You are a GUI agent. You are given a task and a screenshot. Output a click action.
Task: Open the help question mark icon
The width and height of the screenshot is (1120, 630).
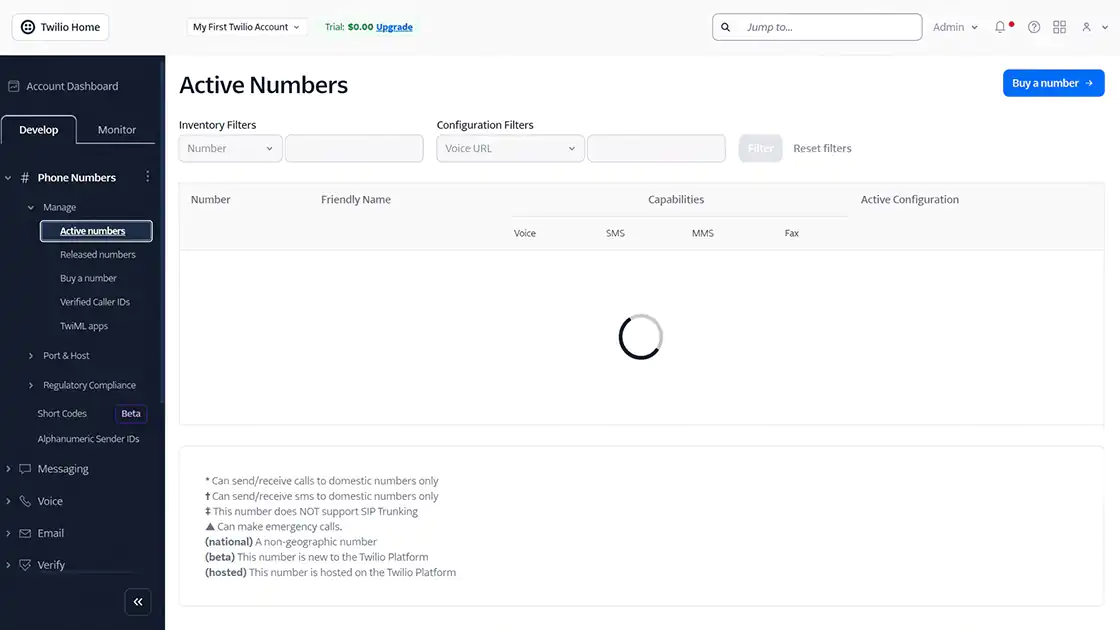[x=1034, y=27]
